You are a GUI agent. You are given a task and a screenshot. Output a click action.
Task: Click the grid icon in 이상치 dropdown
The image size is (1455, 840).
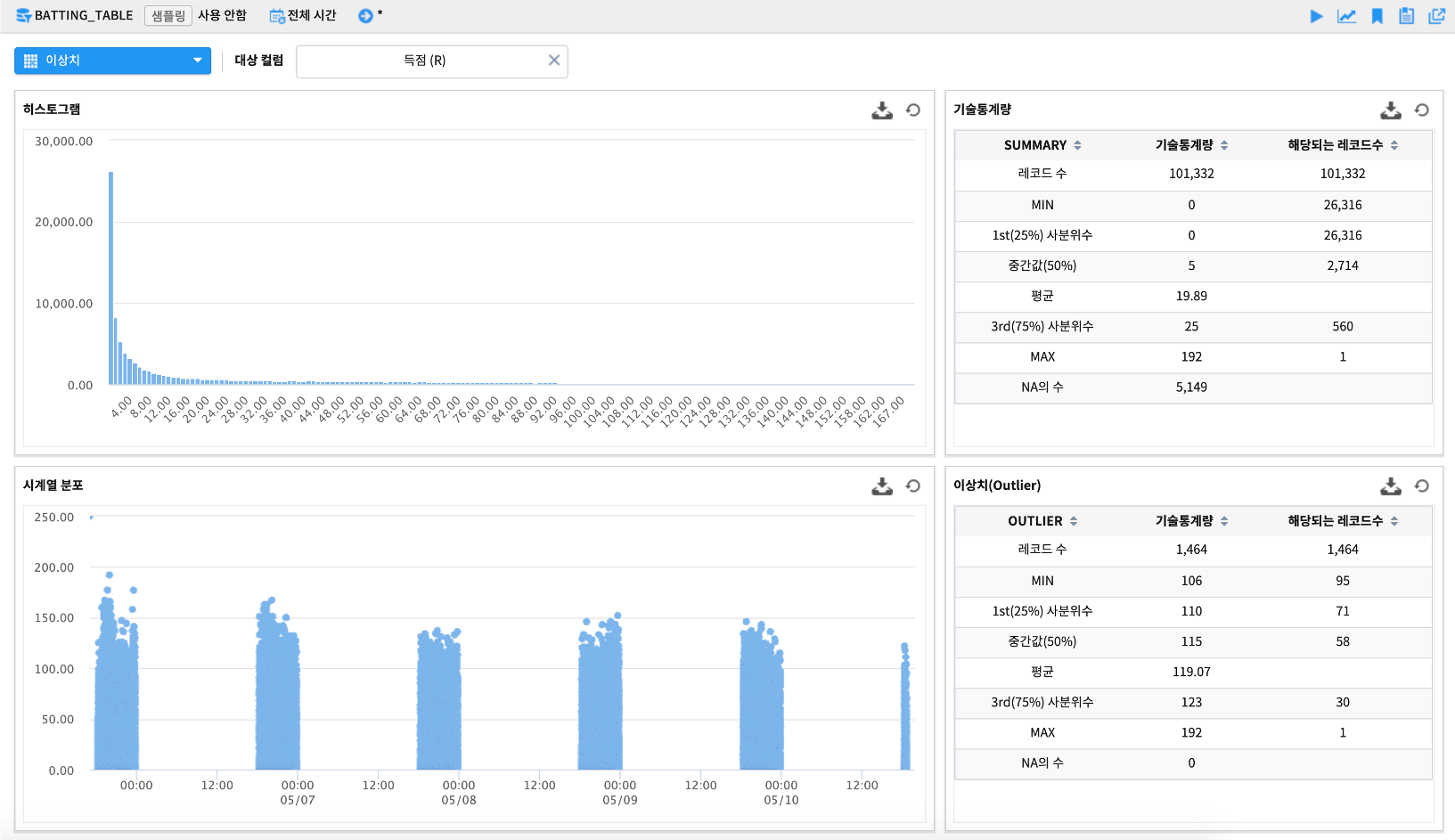tap(30, 61)
